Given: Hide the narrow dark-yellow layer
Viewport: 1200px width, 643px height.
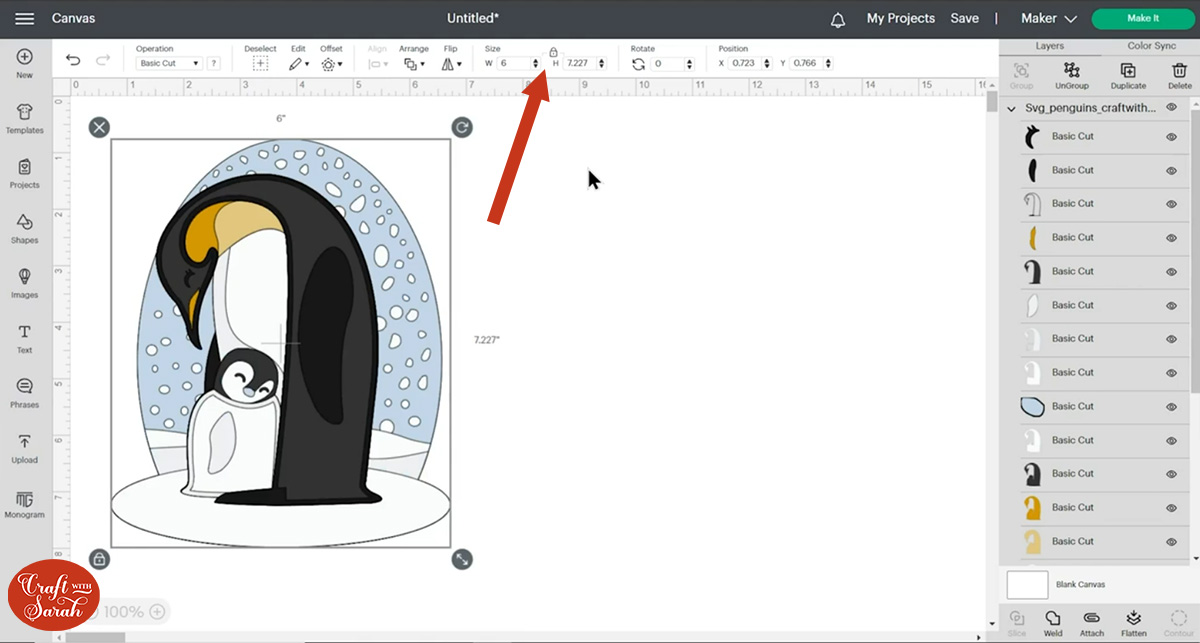Looking at the screenshot, I should pyautogui.click(x=1171, y=238).
